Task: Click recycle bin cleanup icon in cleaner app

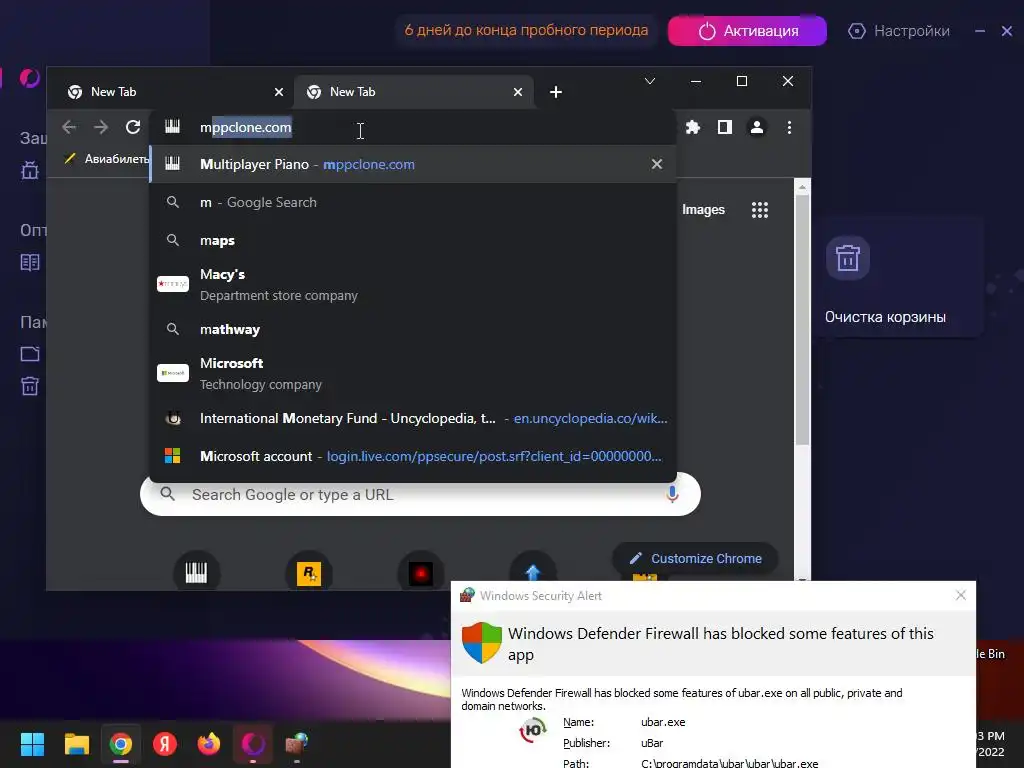Action: (x=848, y=258)
